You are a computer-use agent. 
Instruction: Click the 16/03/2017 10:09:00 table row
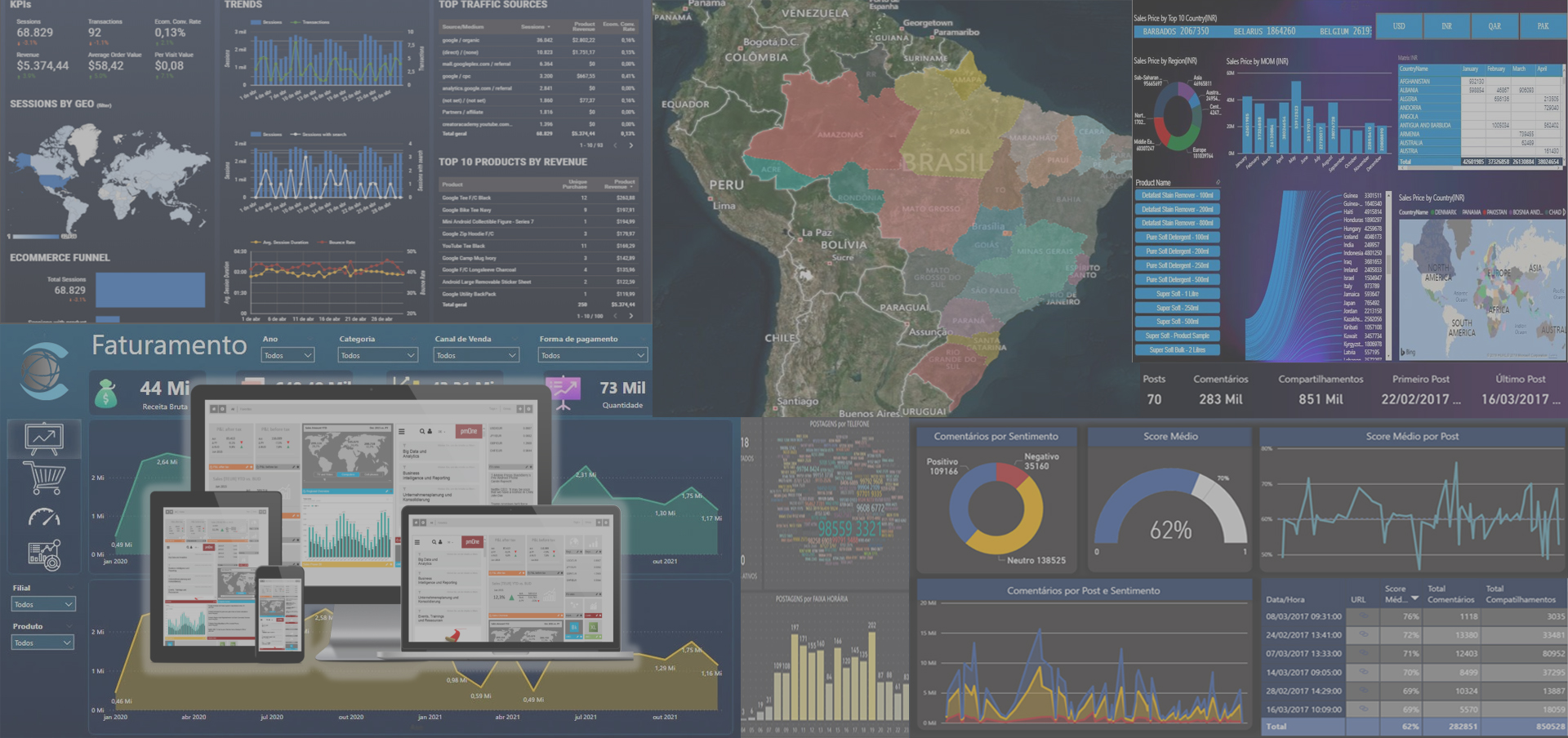point(1414,709)
